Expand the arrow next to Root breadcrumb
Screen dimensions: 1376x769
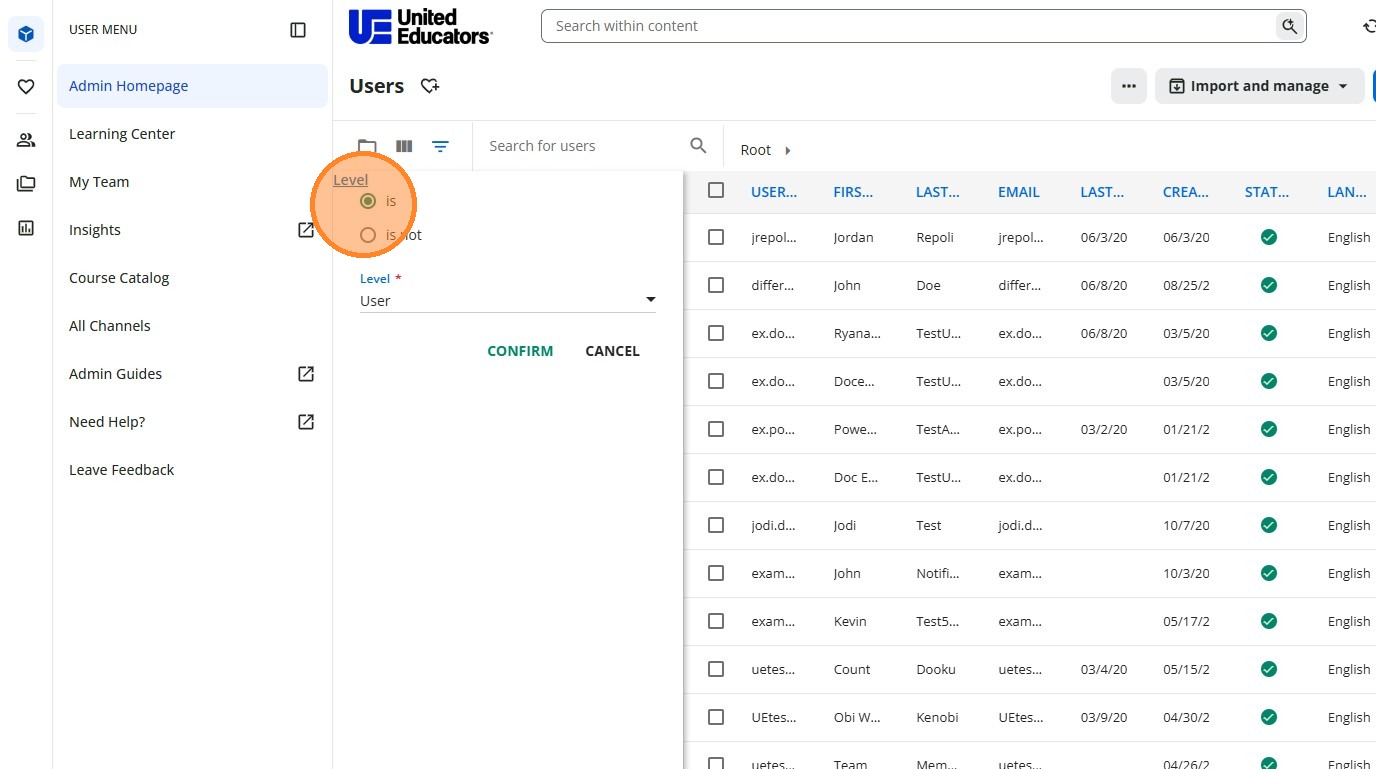pyautogui.click(x=788, y=150)
